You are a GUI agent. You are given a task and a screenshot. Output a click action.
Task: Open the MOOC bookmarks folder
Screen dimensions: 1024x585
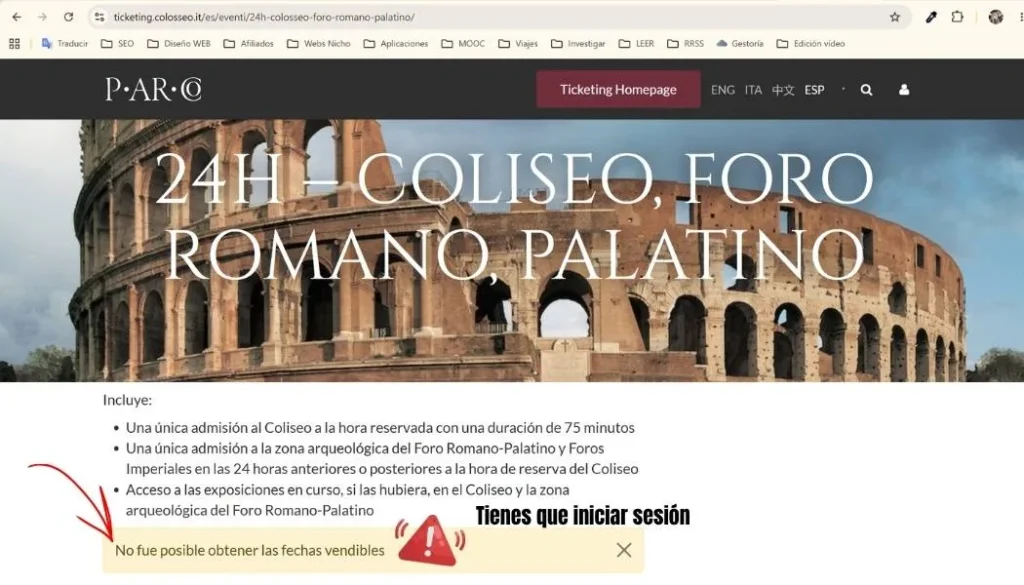point(463,44)
